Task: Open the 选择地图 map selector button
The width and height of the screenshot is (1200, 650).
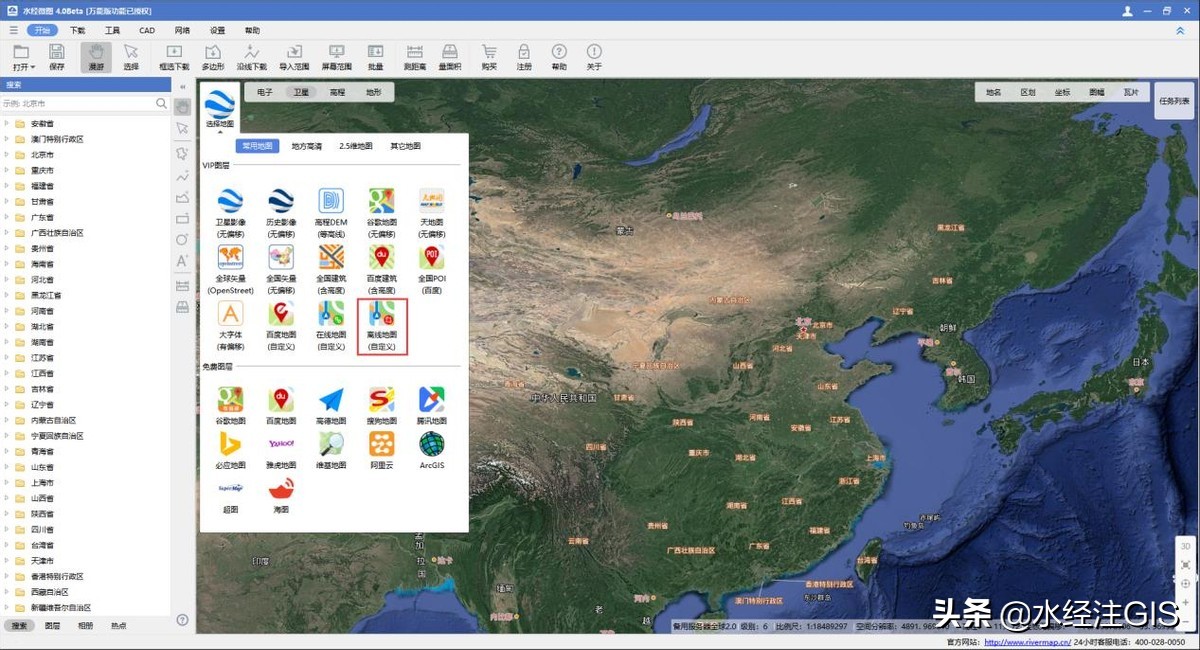Action: click(x=219, y=108)
